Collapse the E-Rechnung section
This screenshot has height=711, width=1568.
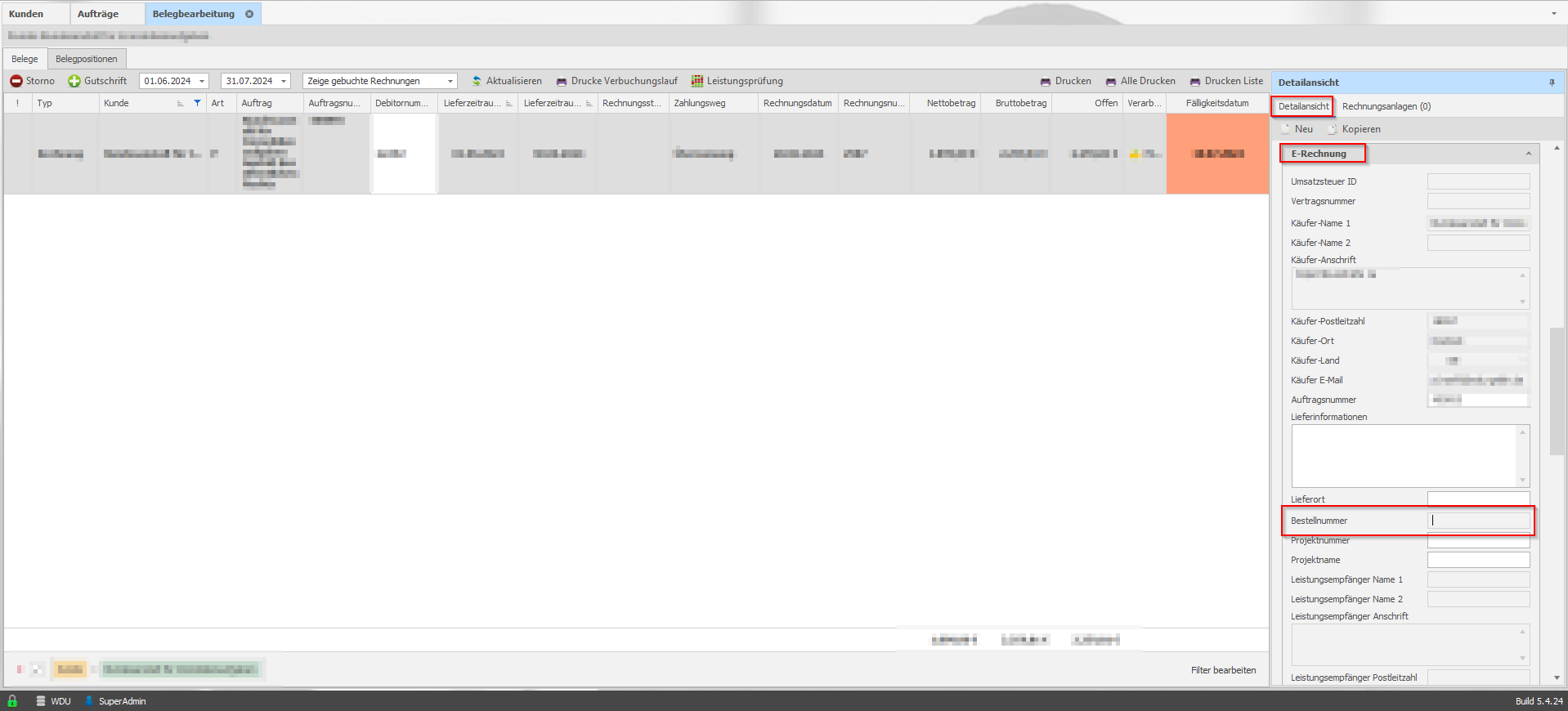tap(1529, 154)
